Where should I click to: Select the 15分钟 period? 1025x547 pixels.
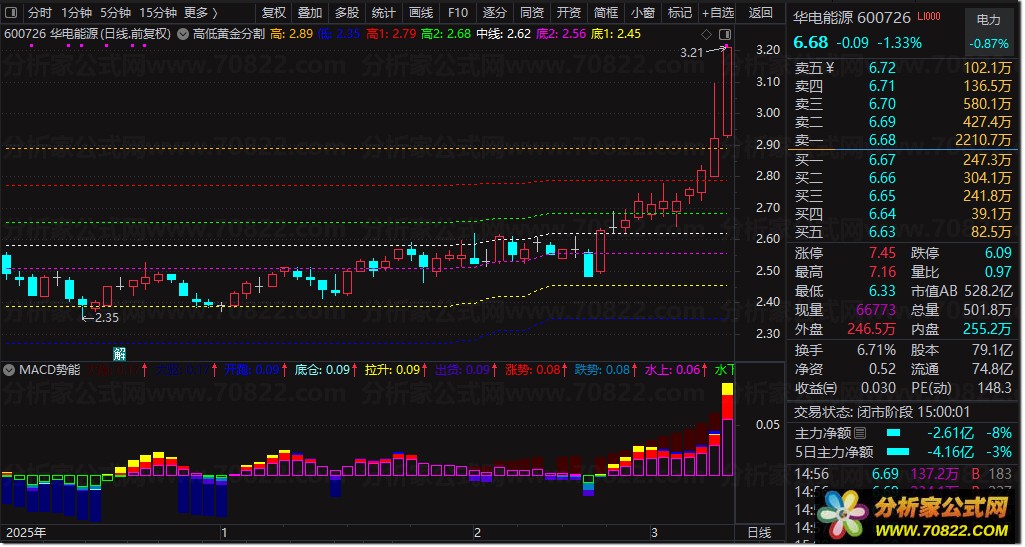point(158,12)
